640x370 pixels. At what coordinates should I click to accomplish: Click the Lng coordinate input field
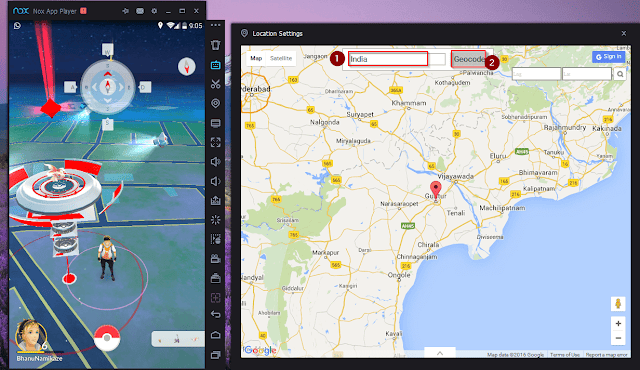point(536,74)
